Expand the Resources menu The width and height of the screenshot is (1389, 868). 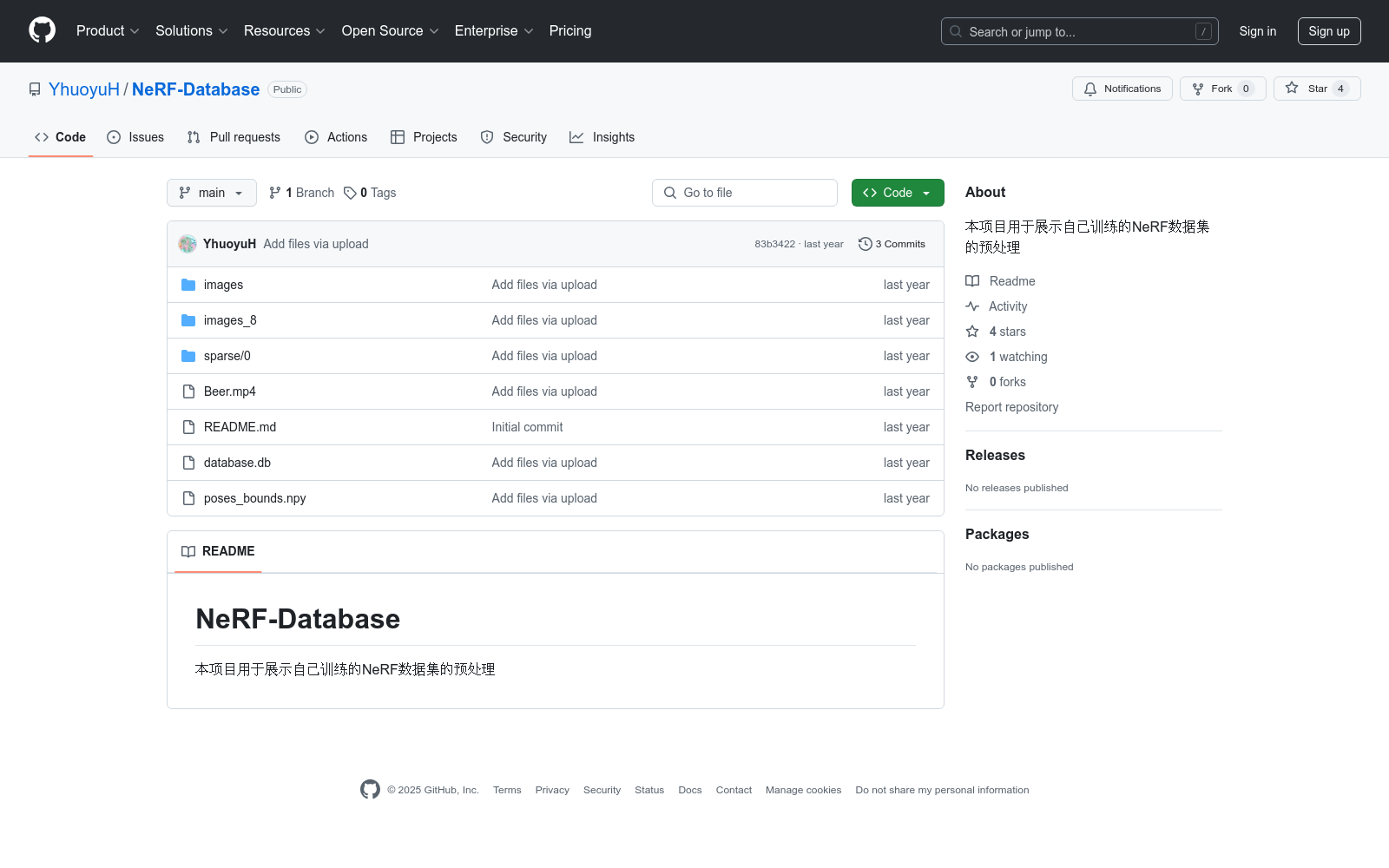[x=285, y=30]
